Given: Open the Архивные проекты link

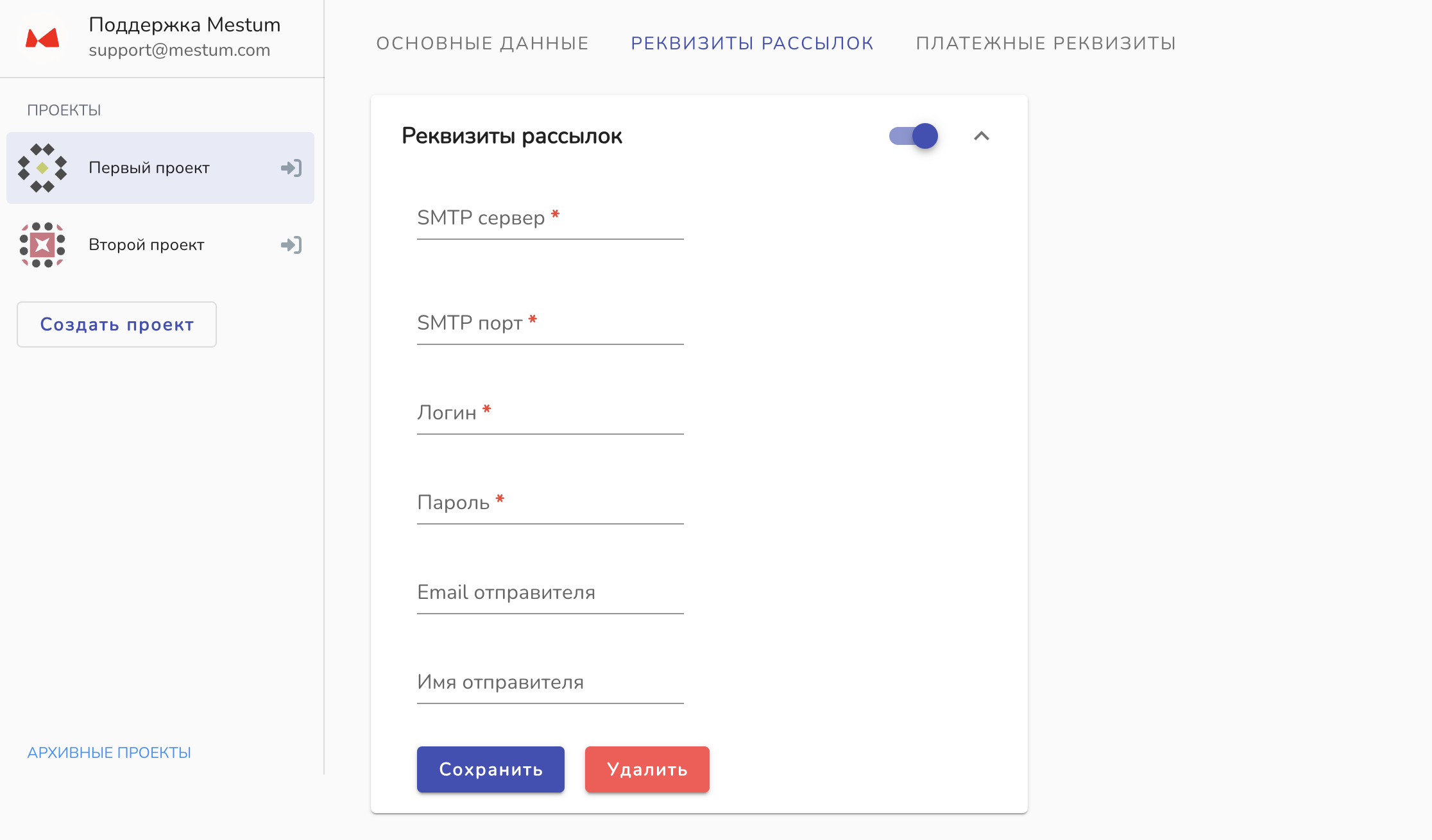Looking at the screenshot, I should coord(109,753).
